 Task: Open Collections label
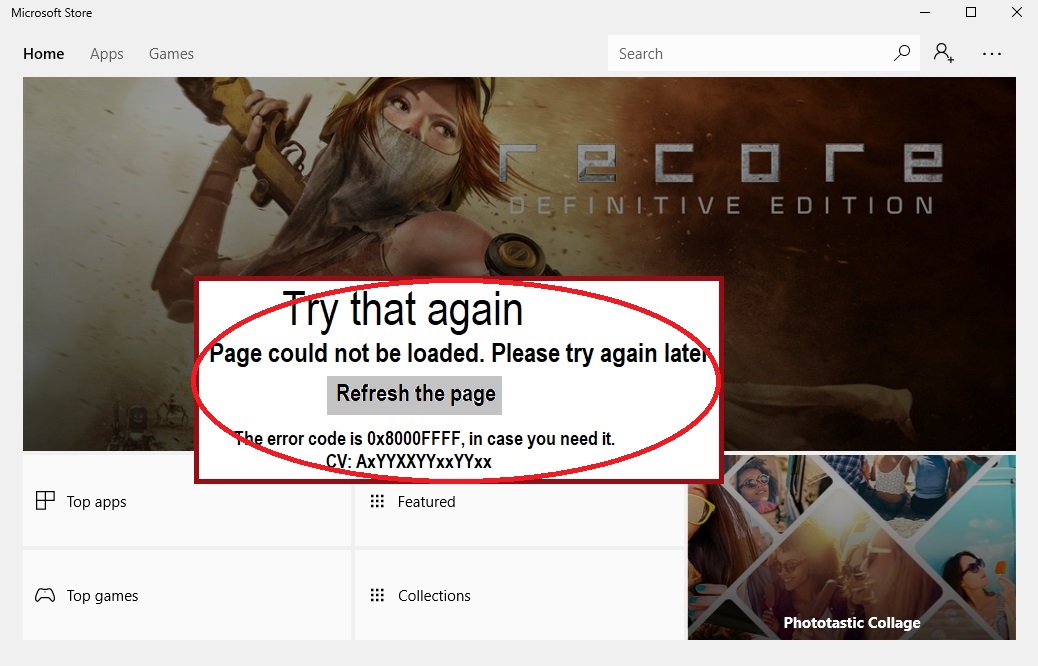click(x=434, y=596)
